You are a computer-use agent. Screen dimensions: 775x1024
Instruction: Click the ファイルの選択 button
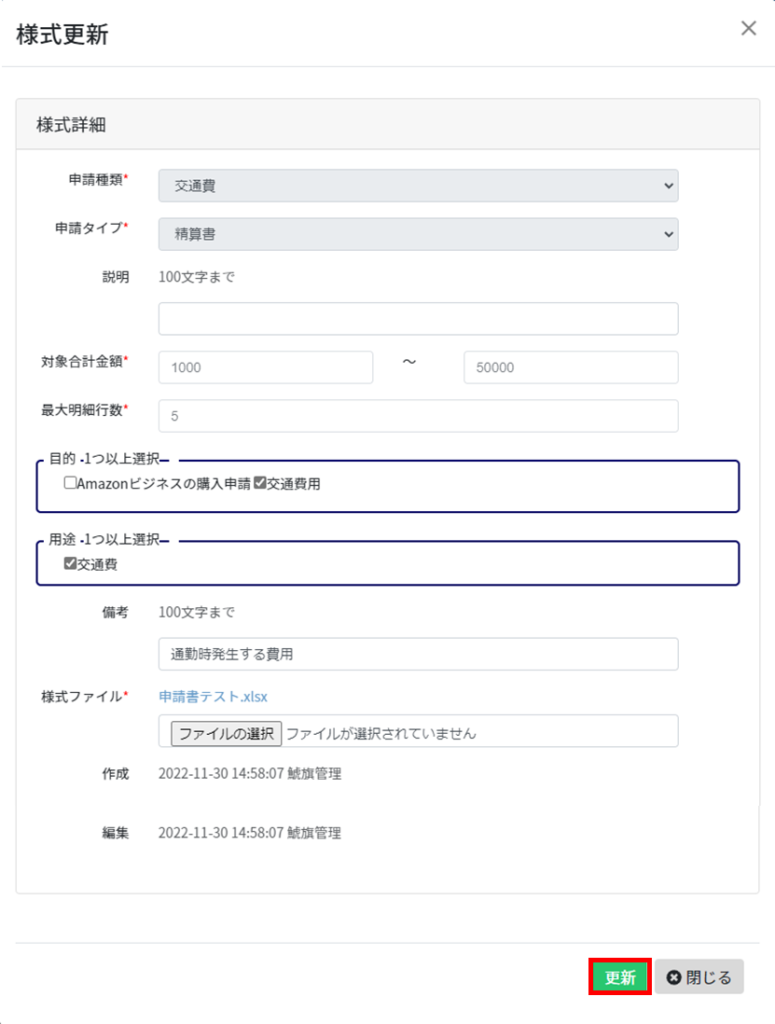(x=226, y=733)
